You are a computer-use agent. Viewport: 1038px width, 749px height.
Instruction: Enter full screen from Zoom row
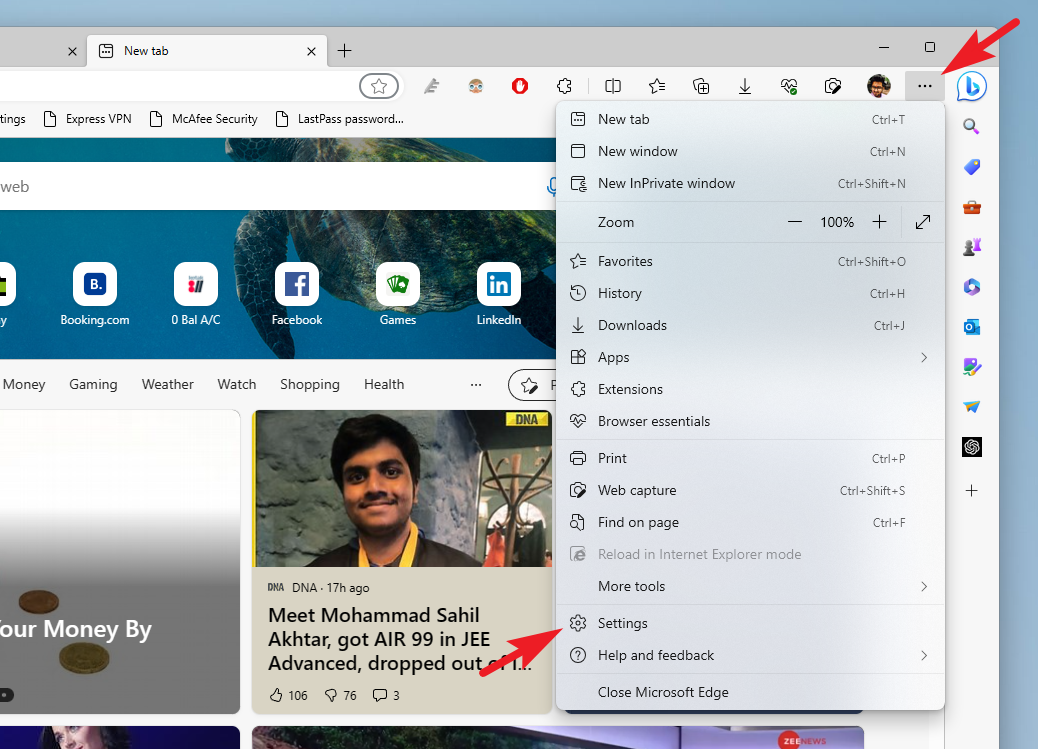923,222
